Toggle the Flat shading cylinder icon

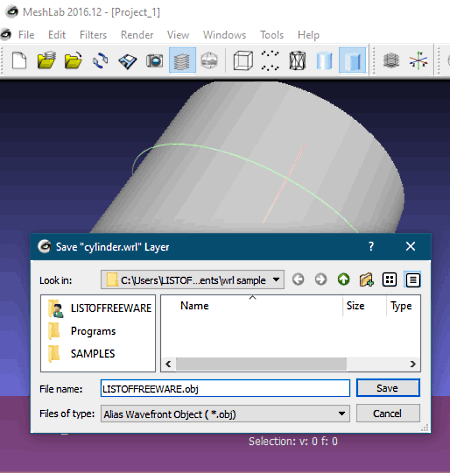point(324,61)
